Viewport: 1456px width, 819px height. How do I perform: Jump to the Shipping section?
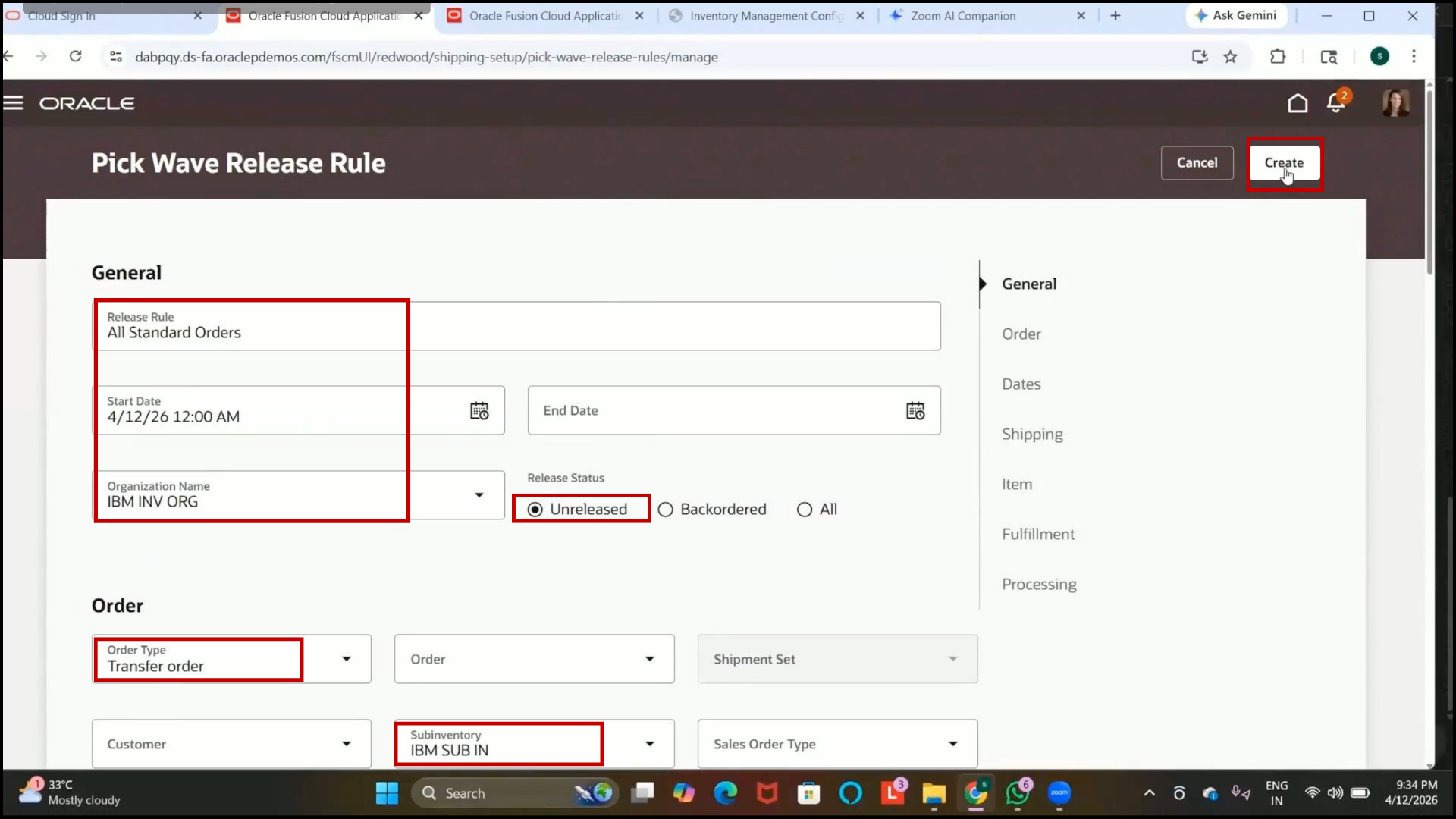(1032, 435)
